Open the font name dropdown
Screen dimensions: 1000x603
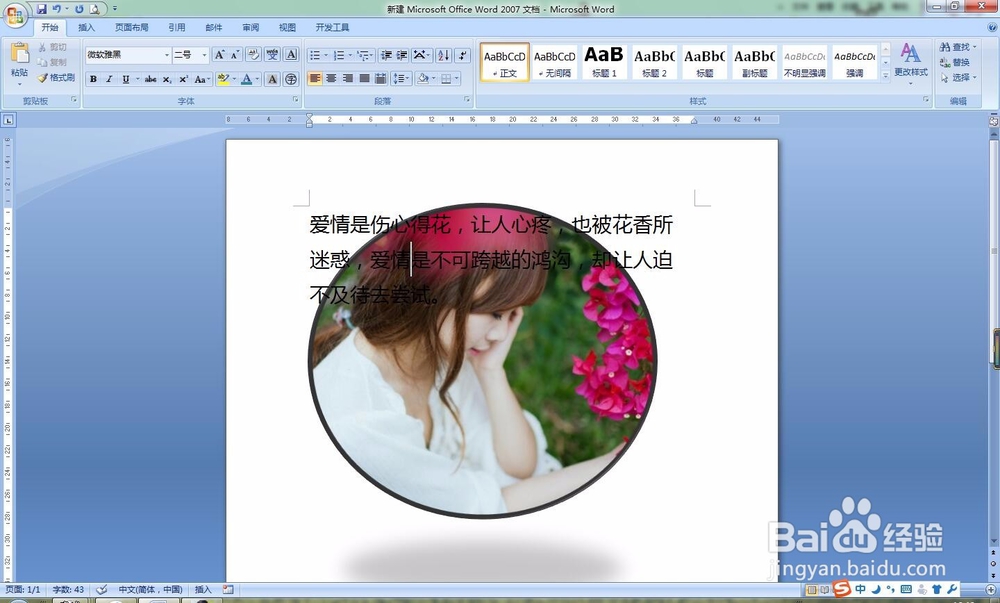[x=167, y=53]
